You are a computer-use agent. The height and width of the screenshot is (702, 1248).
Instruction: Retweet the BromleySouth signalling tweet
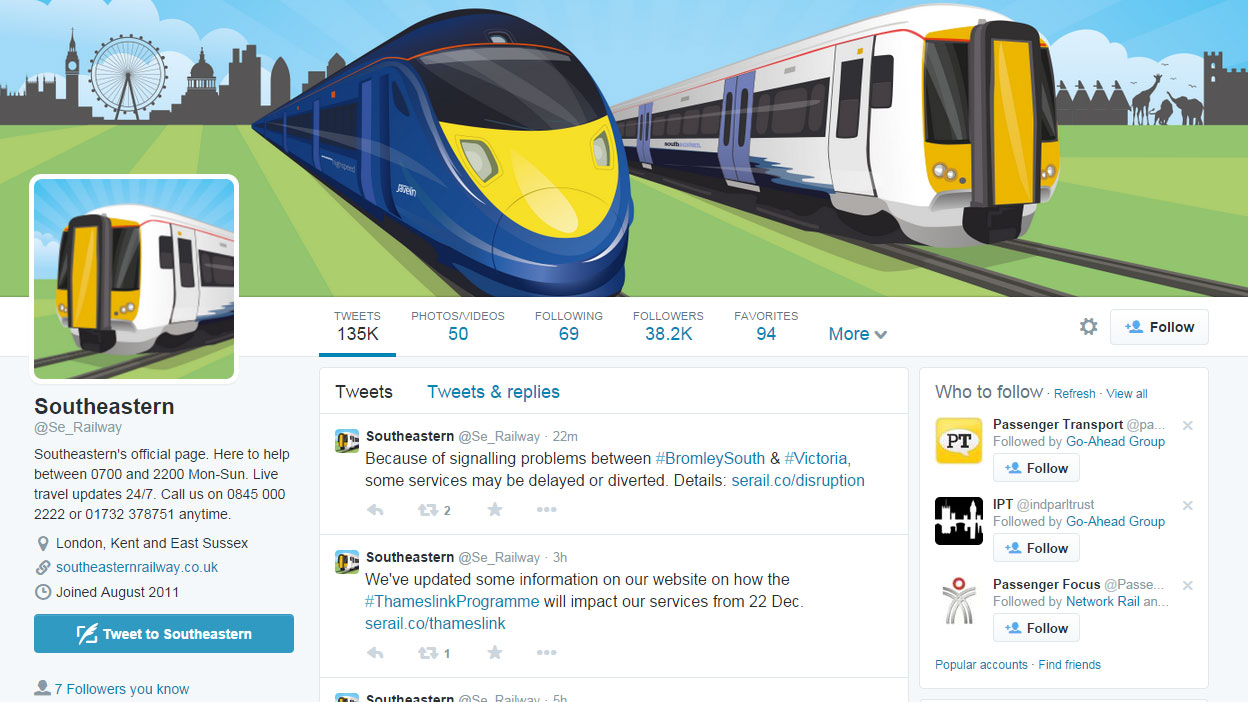(434, 510)
